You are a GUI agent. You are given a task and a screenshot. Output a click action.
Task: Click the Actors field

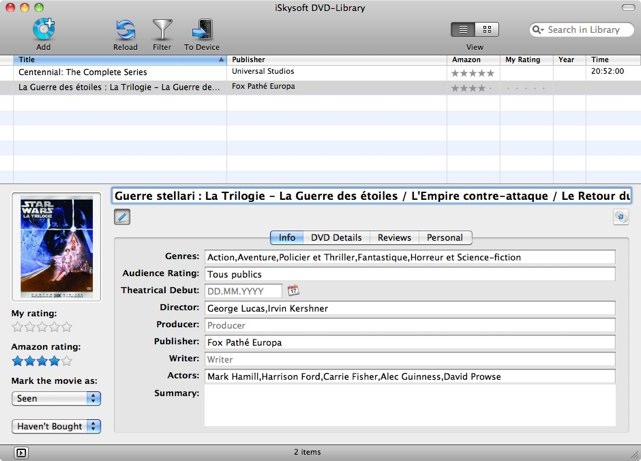410,376
